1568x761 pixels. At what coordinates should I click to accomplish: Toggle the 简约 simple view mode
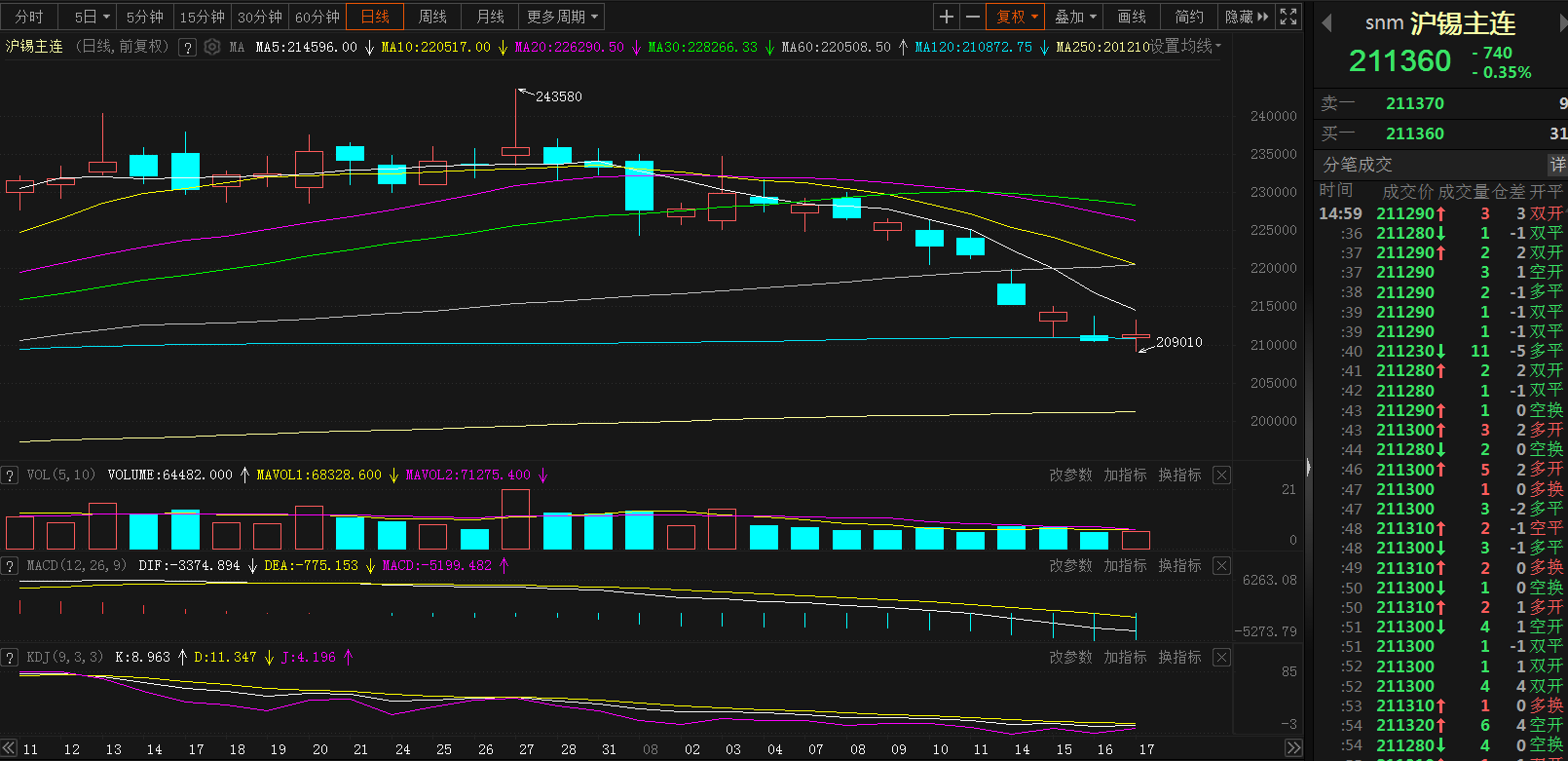pos(1189,17)
